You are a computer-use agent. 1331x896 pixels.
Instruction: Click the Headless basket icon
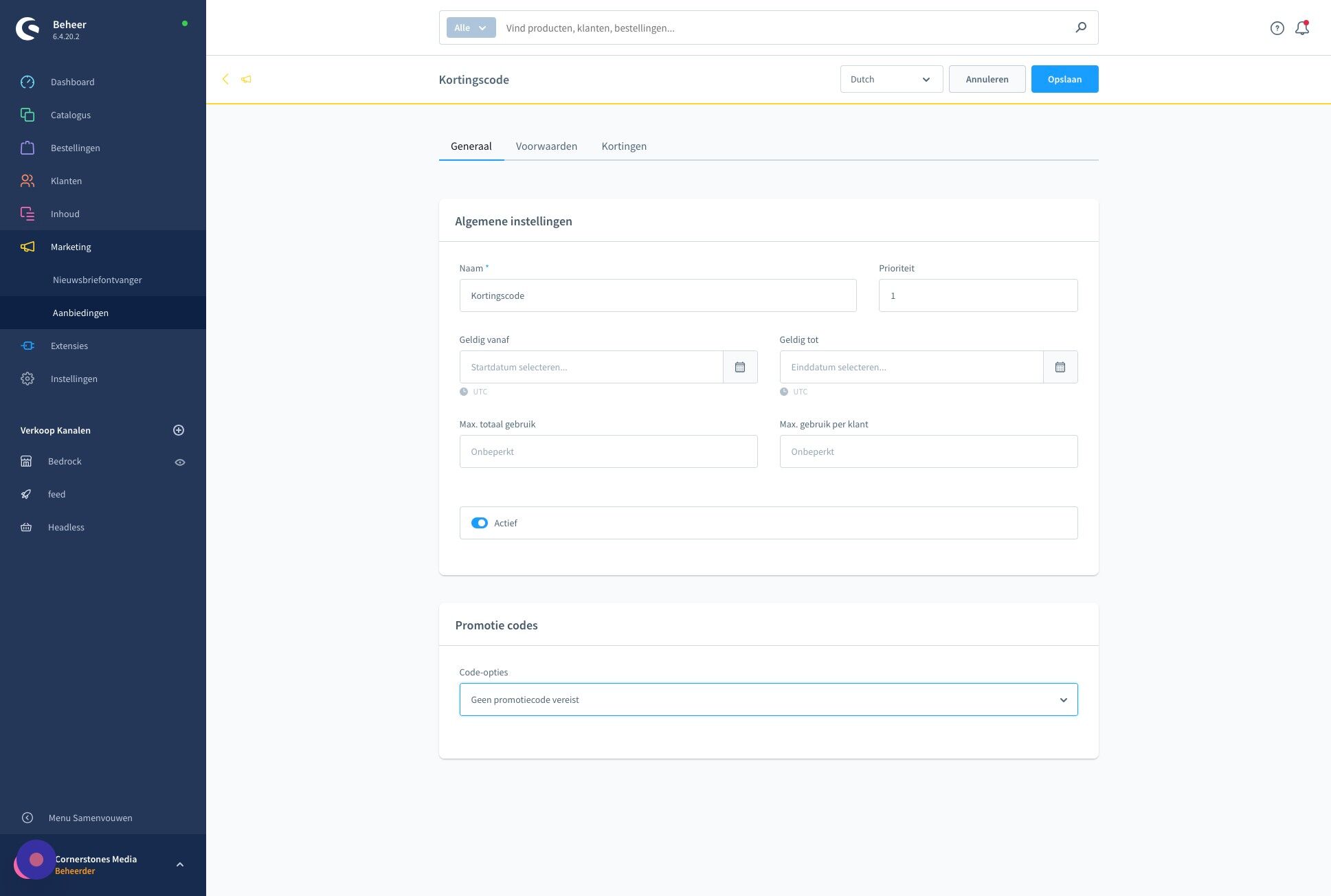coord(26,527)
